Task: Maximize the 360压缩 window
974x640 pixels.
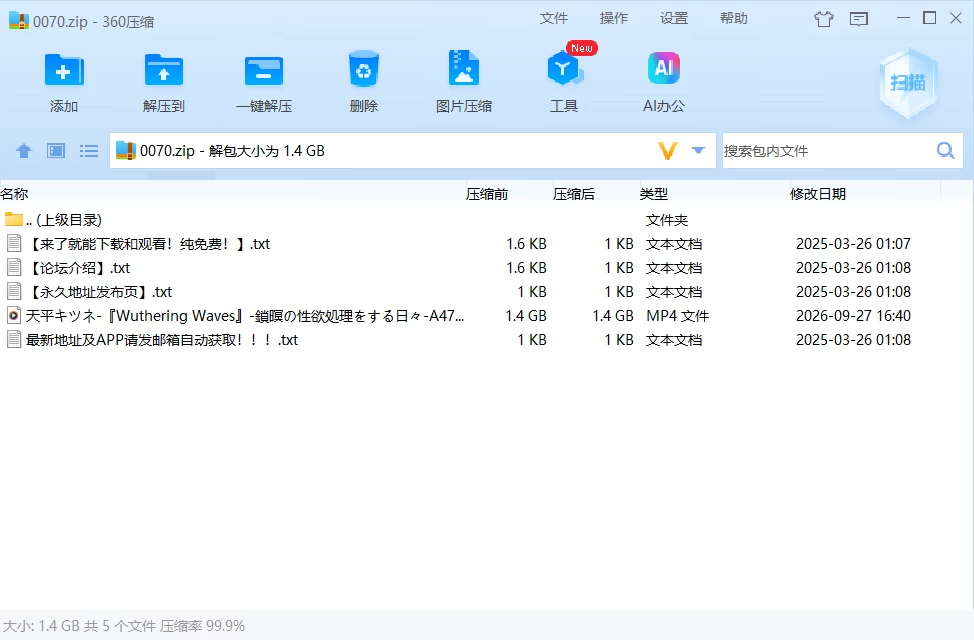Action: click(x=930, y=18)
